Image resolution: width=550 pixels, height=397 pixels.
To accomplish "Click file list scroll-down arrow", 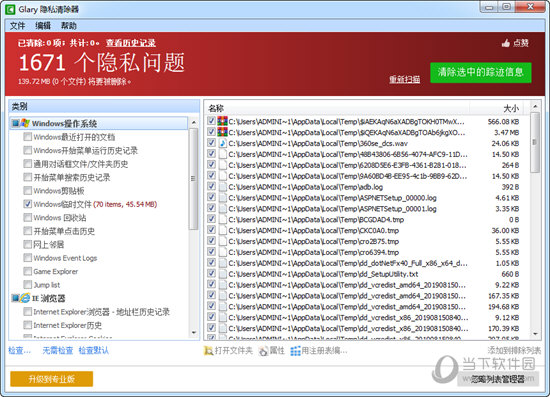I will tap(535, 334).
